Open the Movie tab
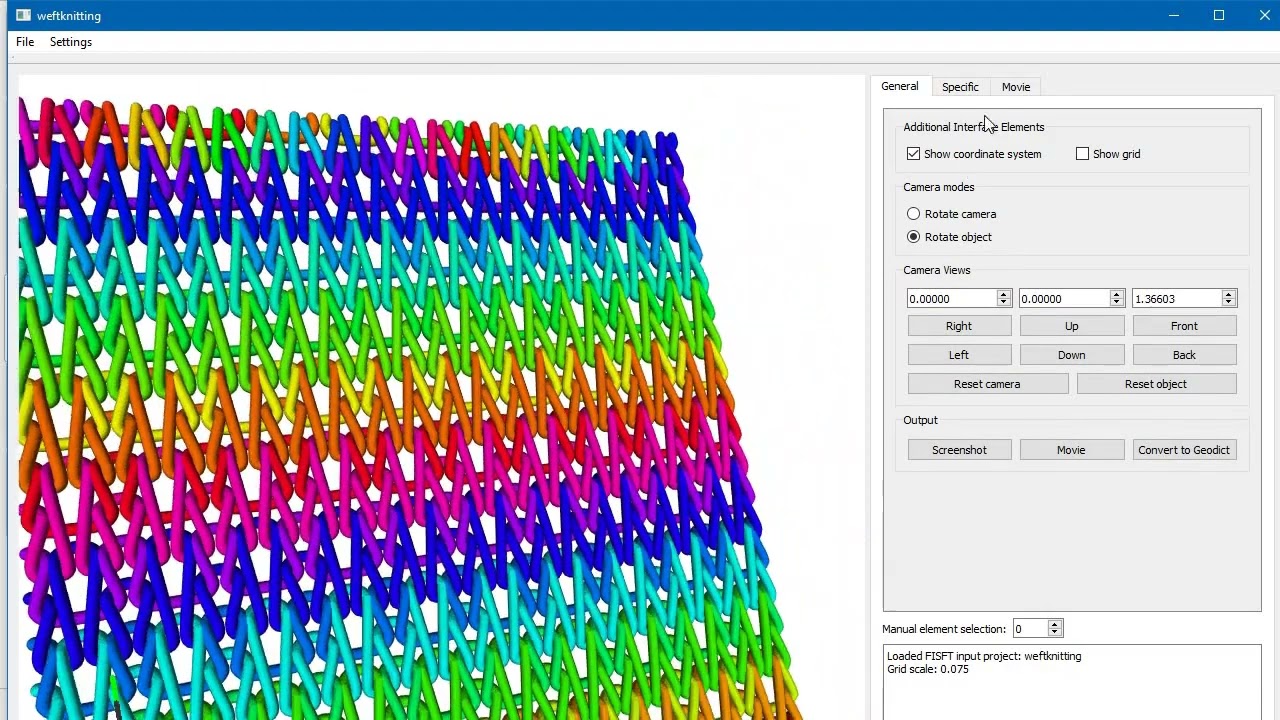The width and height of the screenshot is (1280, 720). (x=1016, y=87)
